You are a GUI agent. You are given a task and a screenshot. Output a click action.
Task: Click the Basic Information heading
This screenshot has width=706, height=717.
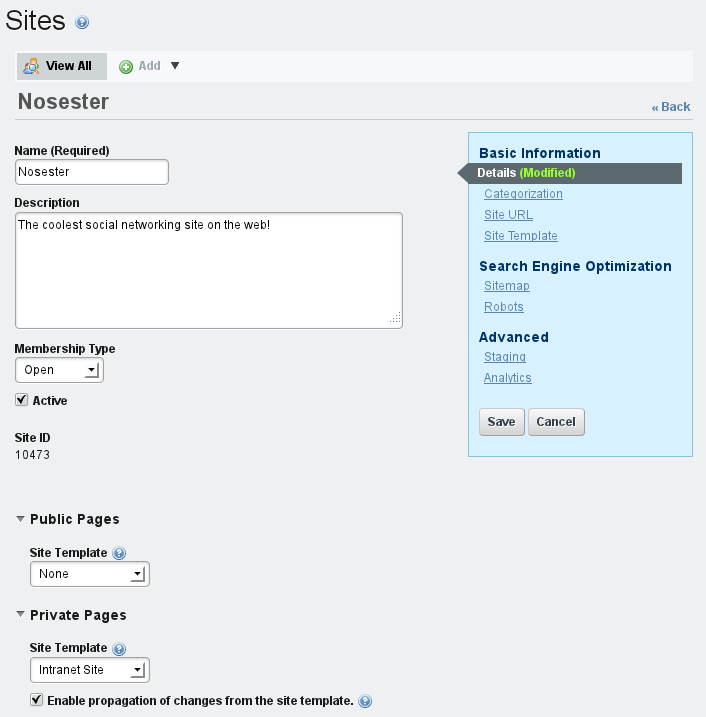click(x=540, y=153)
